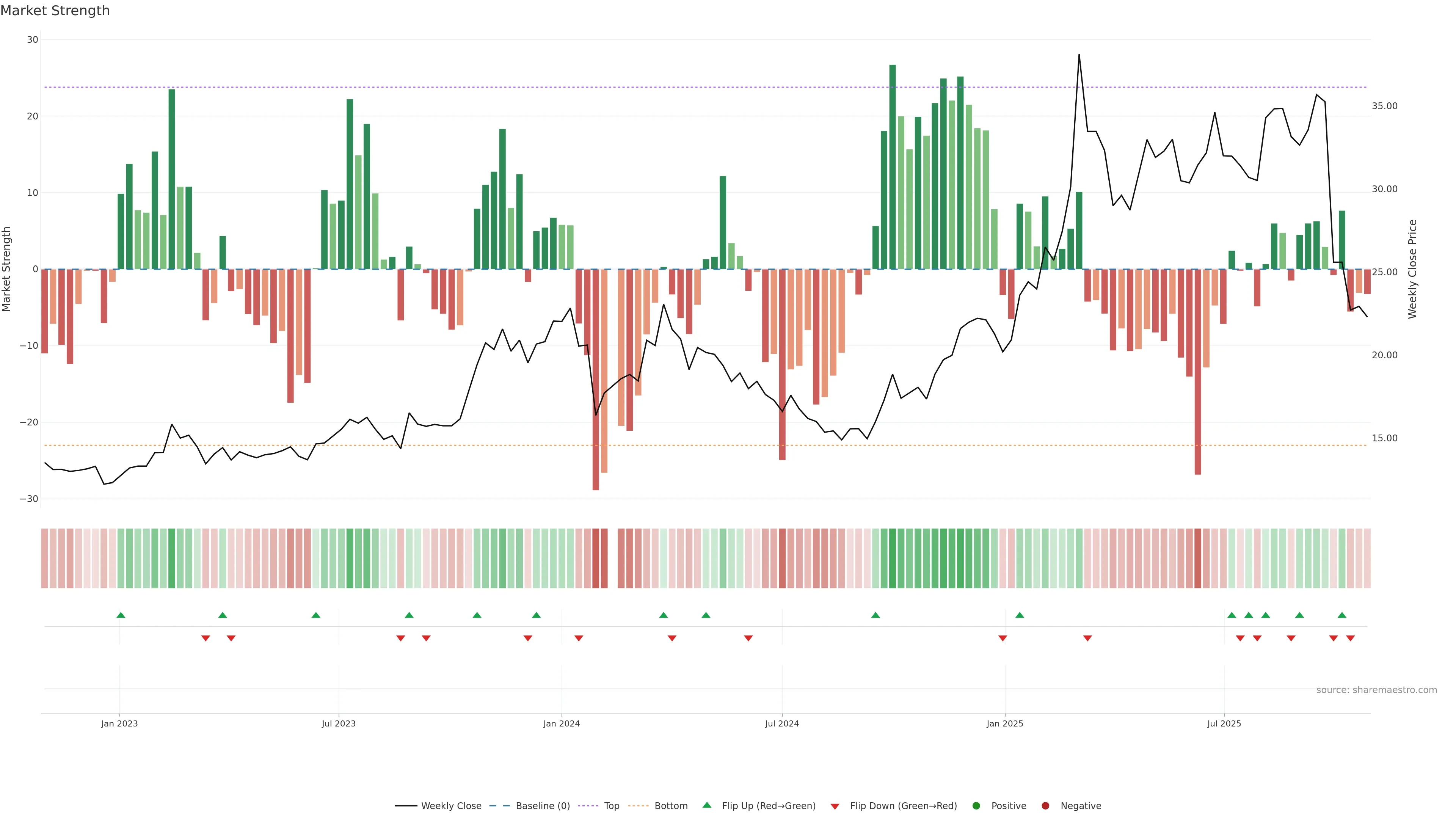Click the green Positive legend dot

[x=976, y=806]
